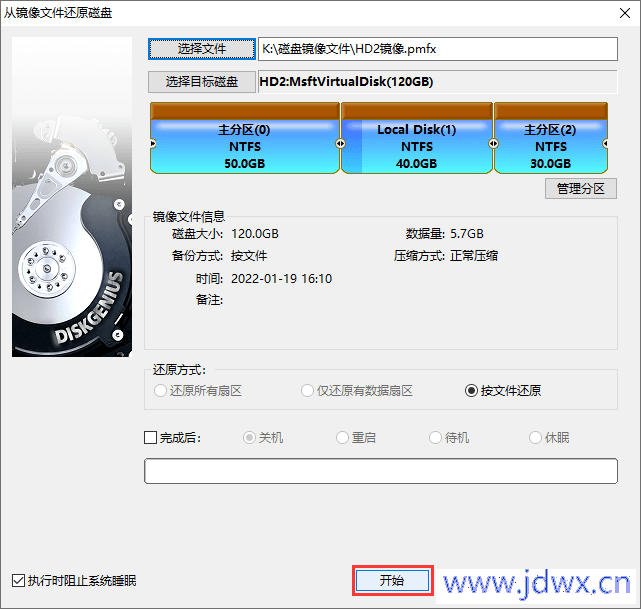This screenshot has height=609, width=641.
Task: Click the image file path field
Action: (438, 49)
